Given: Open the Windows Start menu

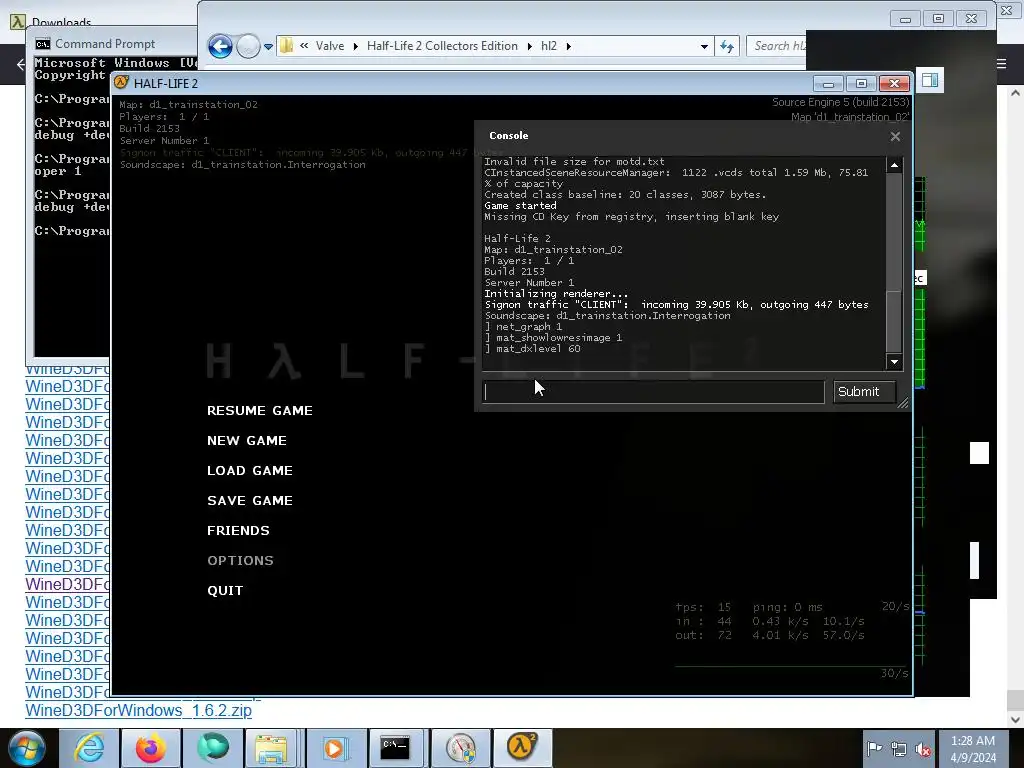Looking at the screenshot, I should 27,748.
